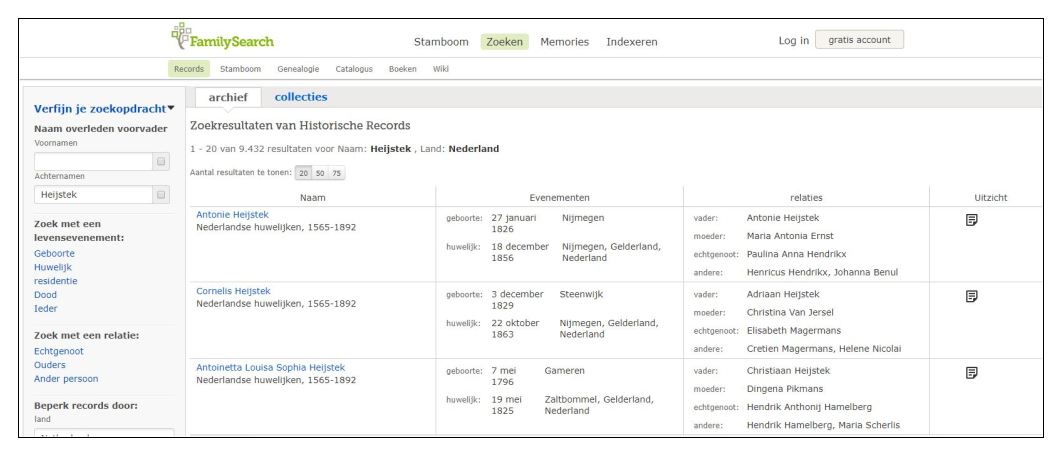Open the Catalogus submenu link
This screenshot has height=456, width=1062.
tap(354, 69)
